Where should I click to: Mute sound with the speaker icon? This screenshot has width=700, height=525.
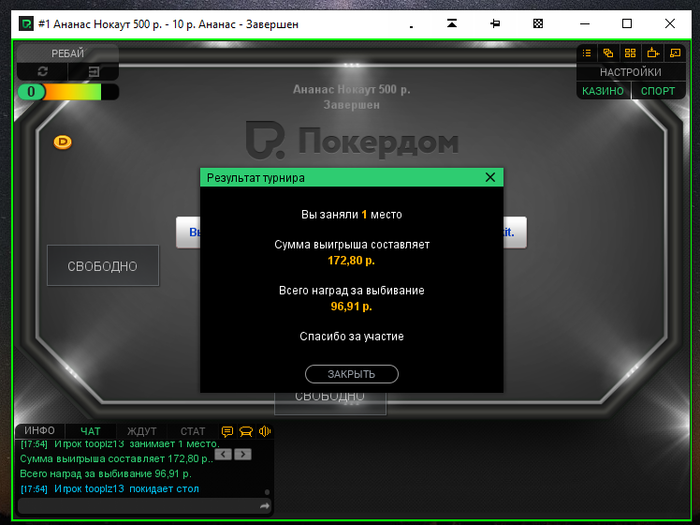point(265,431)
